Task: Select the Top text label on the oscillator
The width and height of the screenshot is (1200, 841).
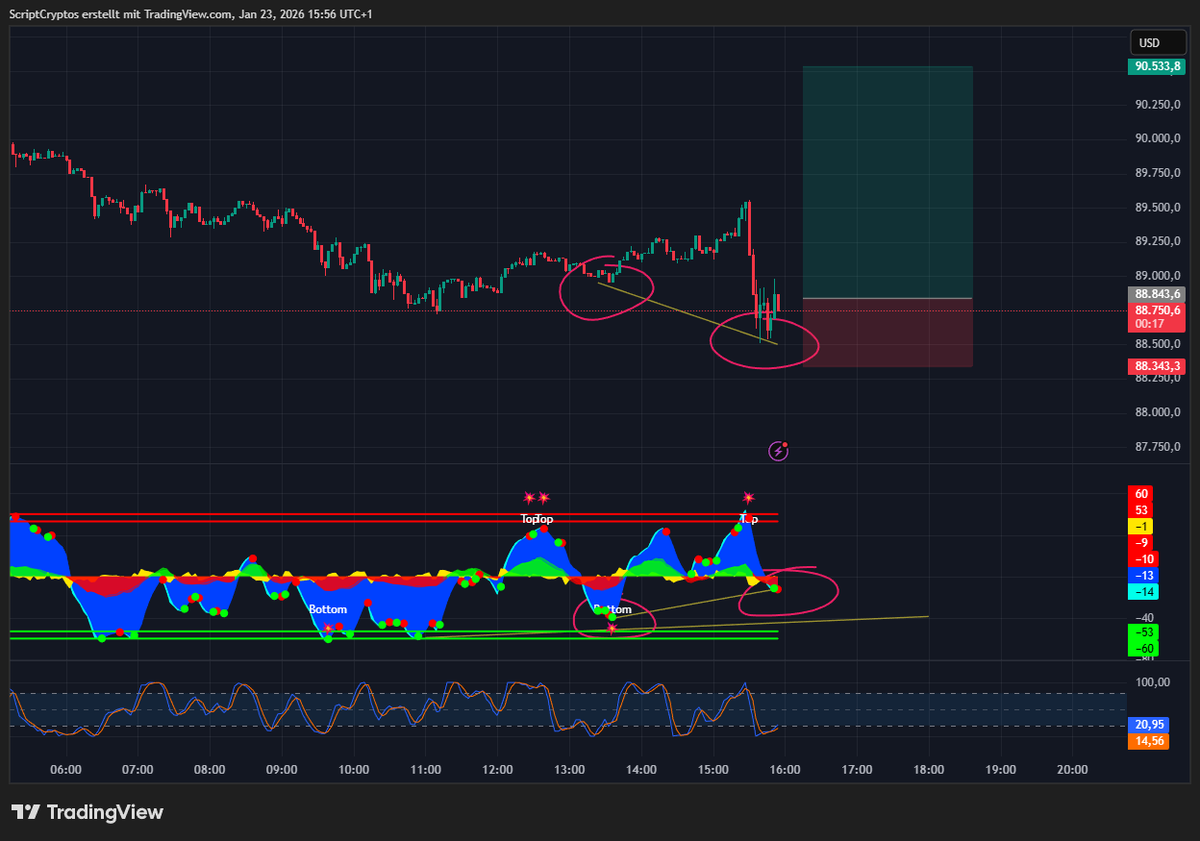Action: point(531,518)
